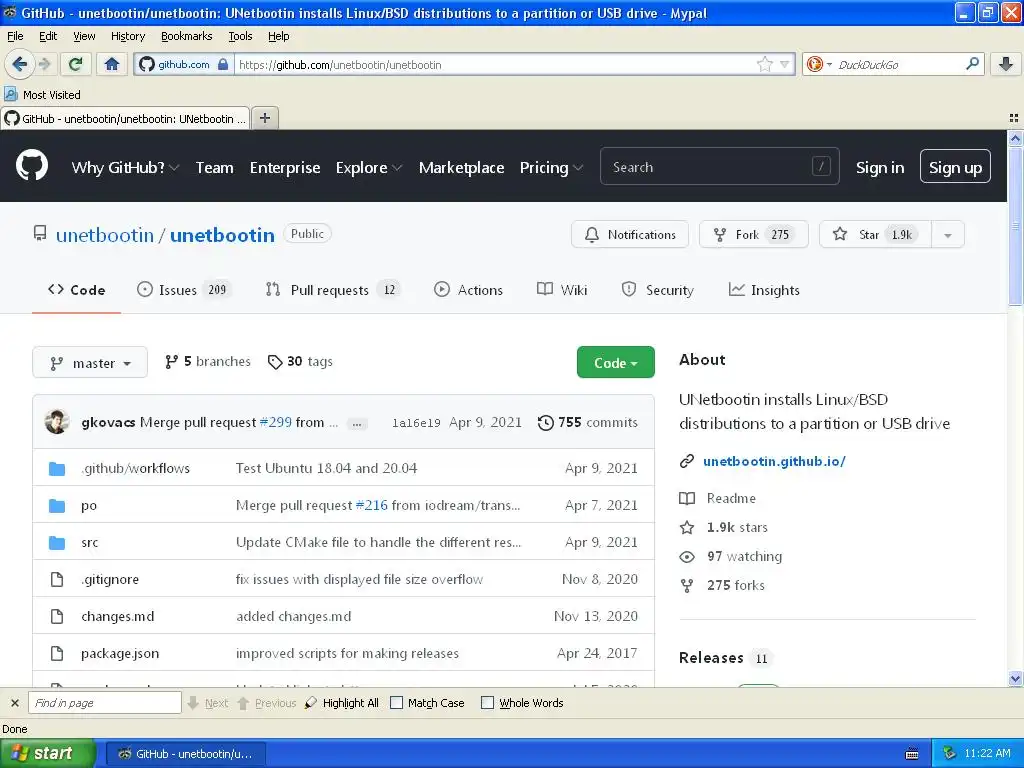The image size is (1024, 768).
Task: Switch to the Security tab
Action: [658, 289]
